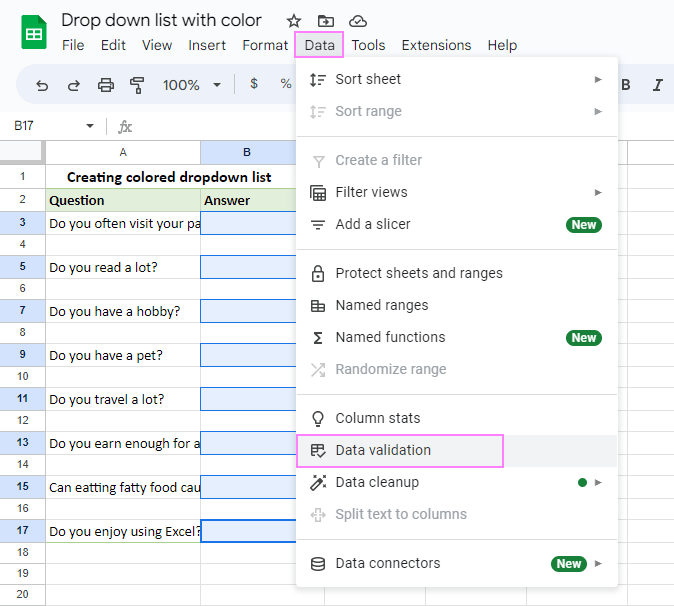Click the Print icon

tap(106, 85)
